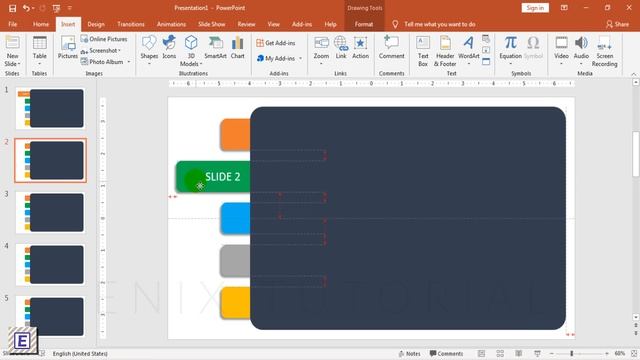Switch to Reading view
This screenshot has height=360, width=640.
518,353
